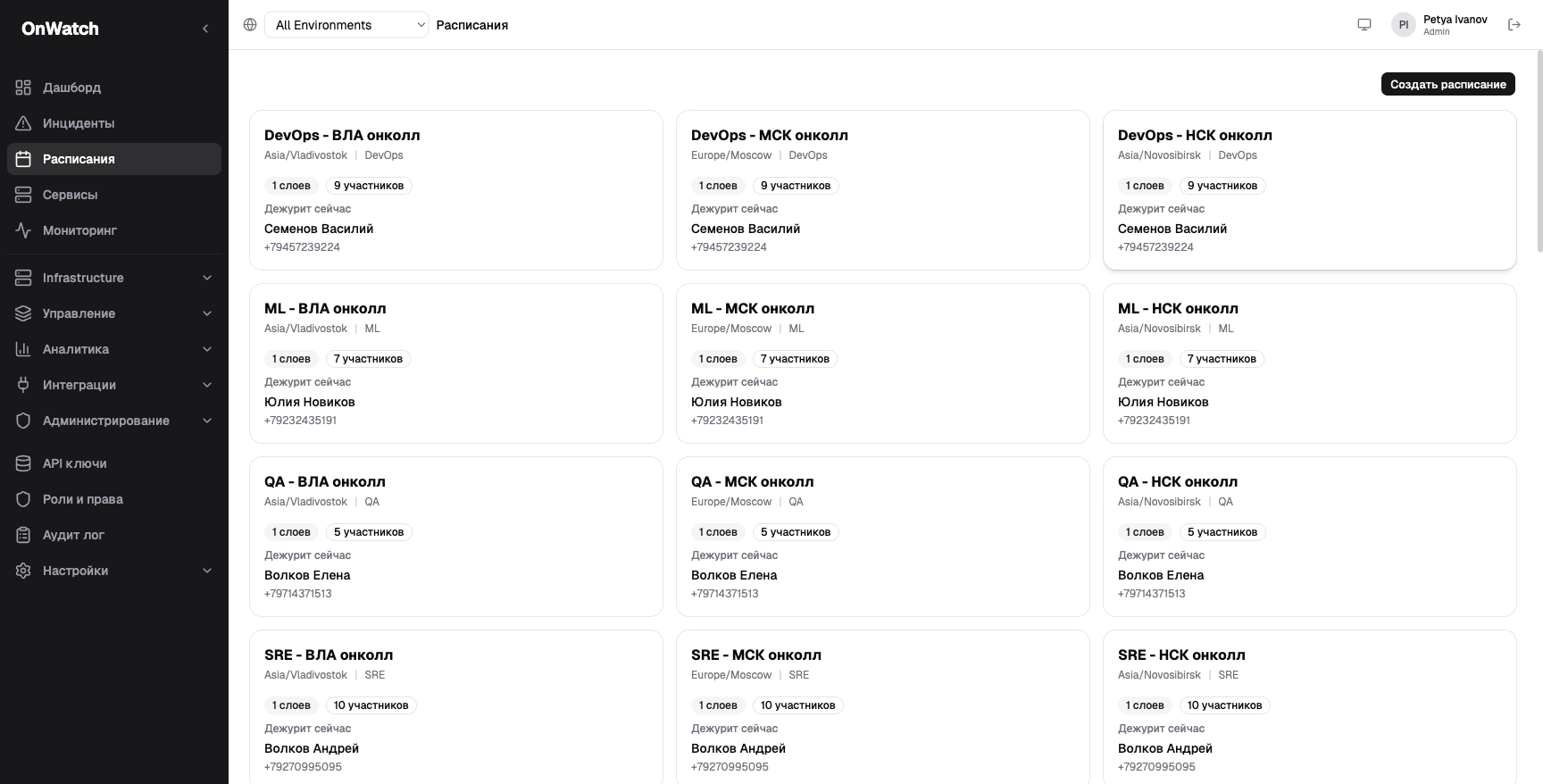Expand the Infrastructure menu section

[x=114, y=278]
